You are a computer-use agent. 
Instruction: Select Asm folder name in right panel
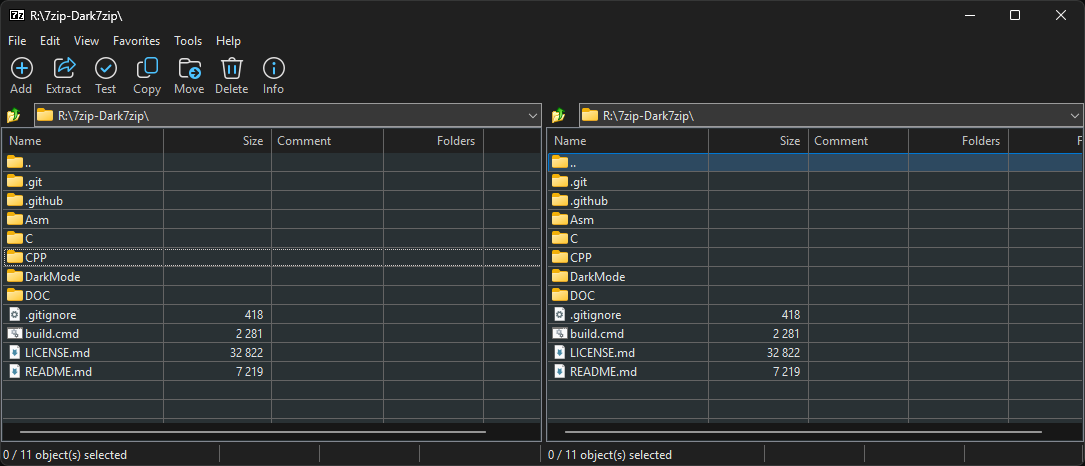582,219
